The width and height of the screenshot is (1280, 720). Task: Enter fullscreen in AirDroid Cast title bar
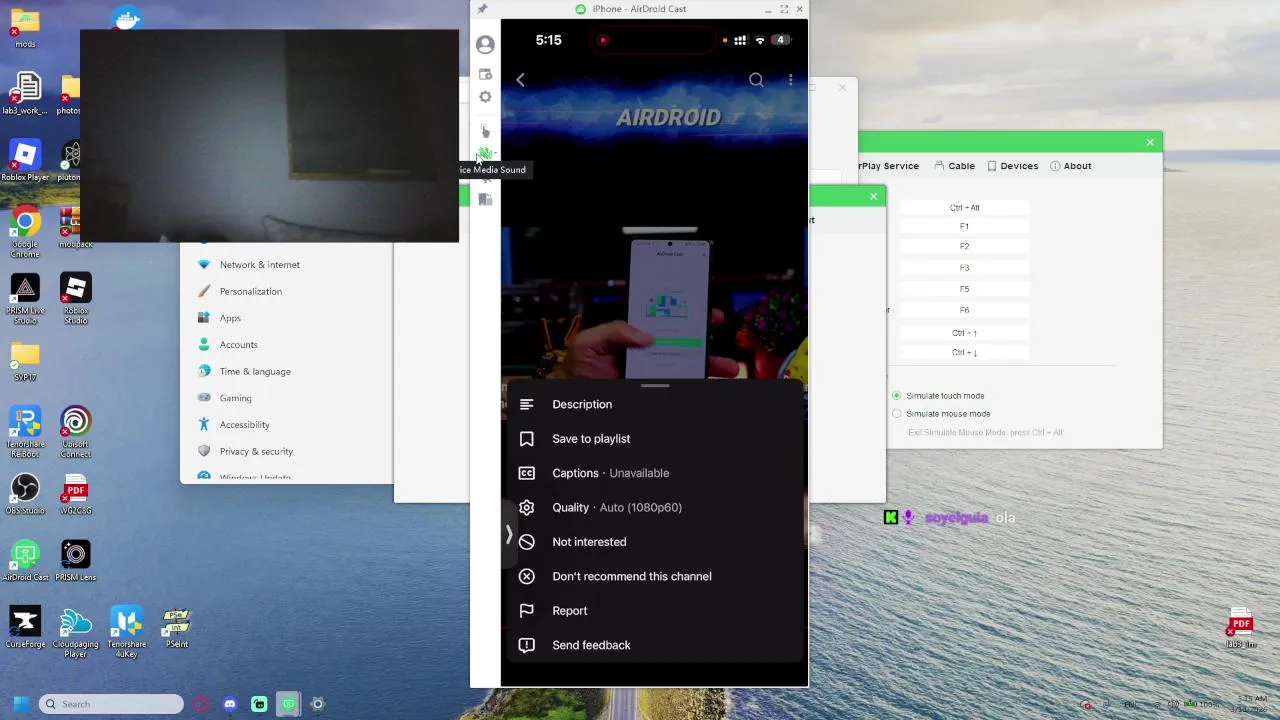click(784, 9)
